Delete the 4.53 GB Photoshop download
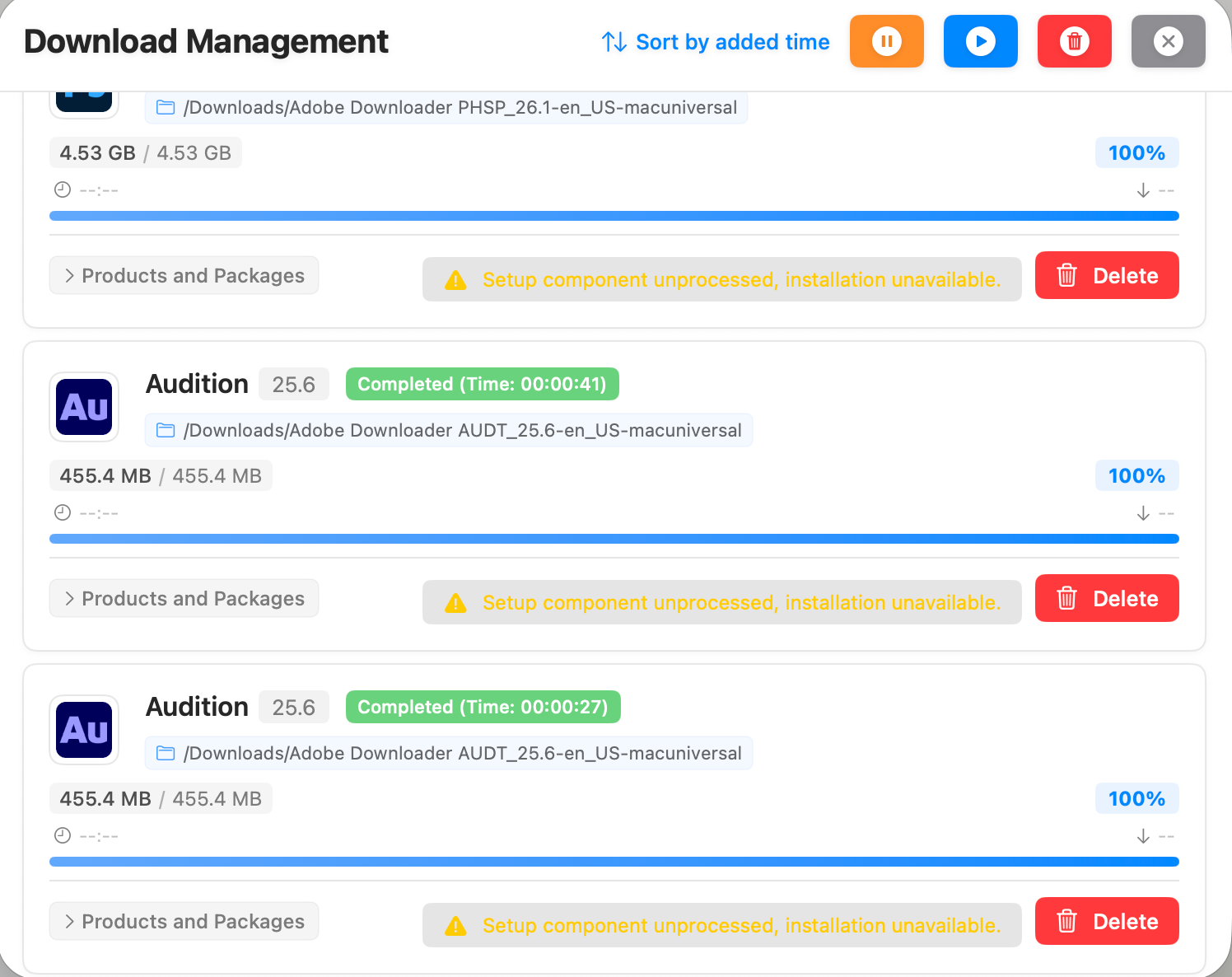This screenshot has height=977, width=1232. coord(1106,276)
